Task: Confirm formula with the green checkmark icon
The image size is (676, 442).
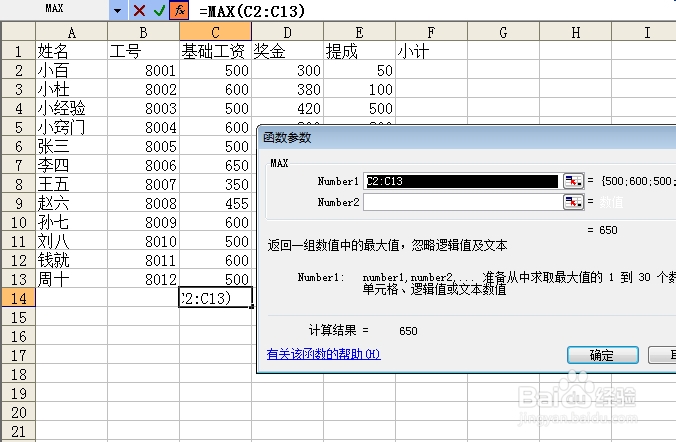Action: tap(159, 10)
